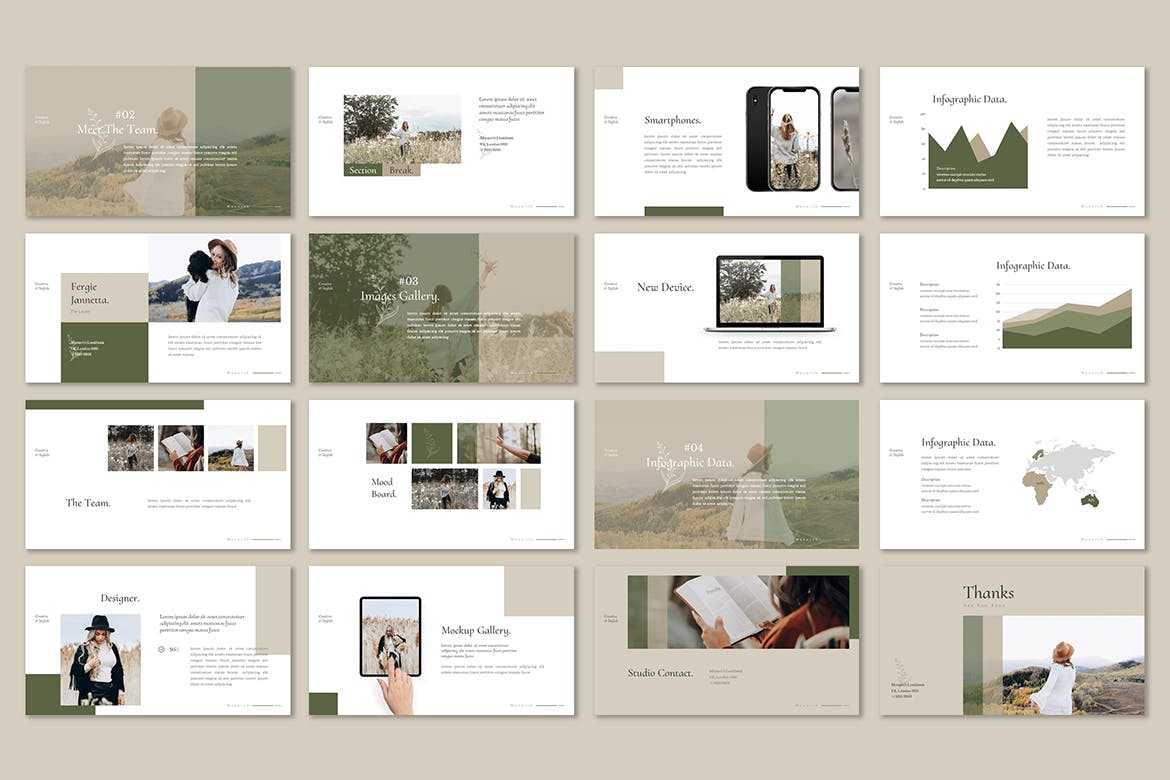Click the leaf icon in Mood Board green square
1170x780 pixels.
pyautogui.click(x=431, y=442)
